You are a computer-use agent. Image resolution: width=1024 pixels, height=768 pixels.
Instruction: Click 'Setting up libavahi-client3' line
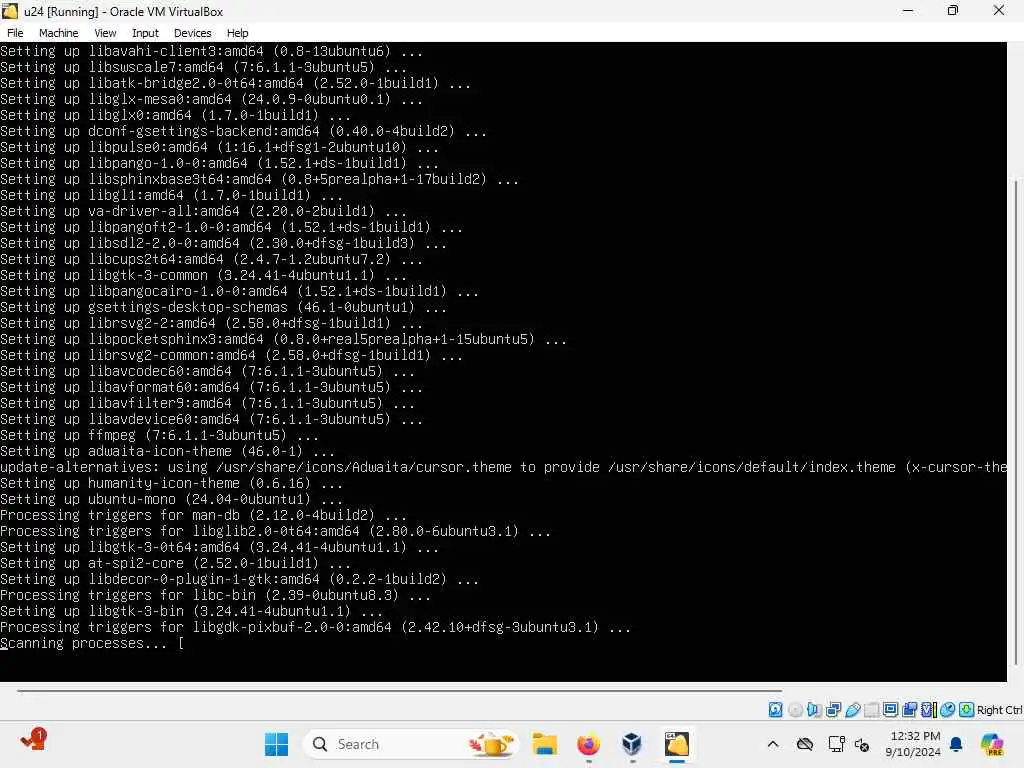pos(211,51)
